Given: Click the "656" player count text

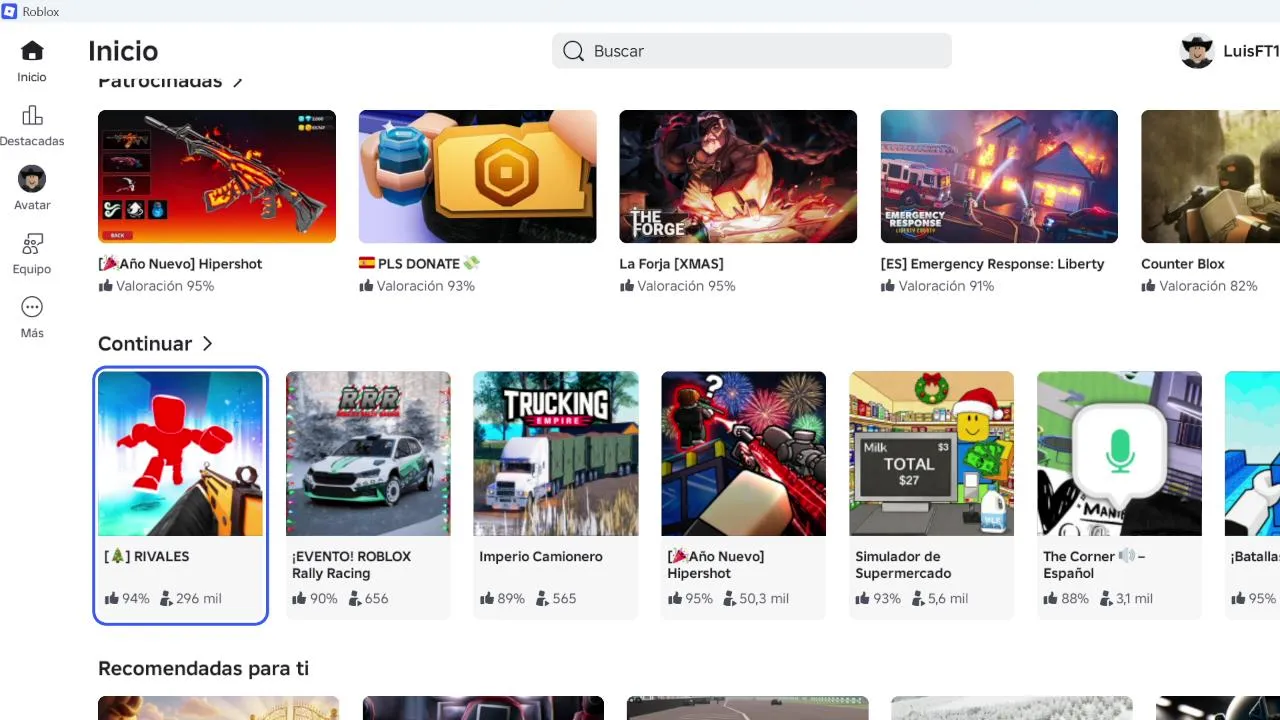Looking at the screenshot, I should coord(376,599).
